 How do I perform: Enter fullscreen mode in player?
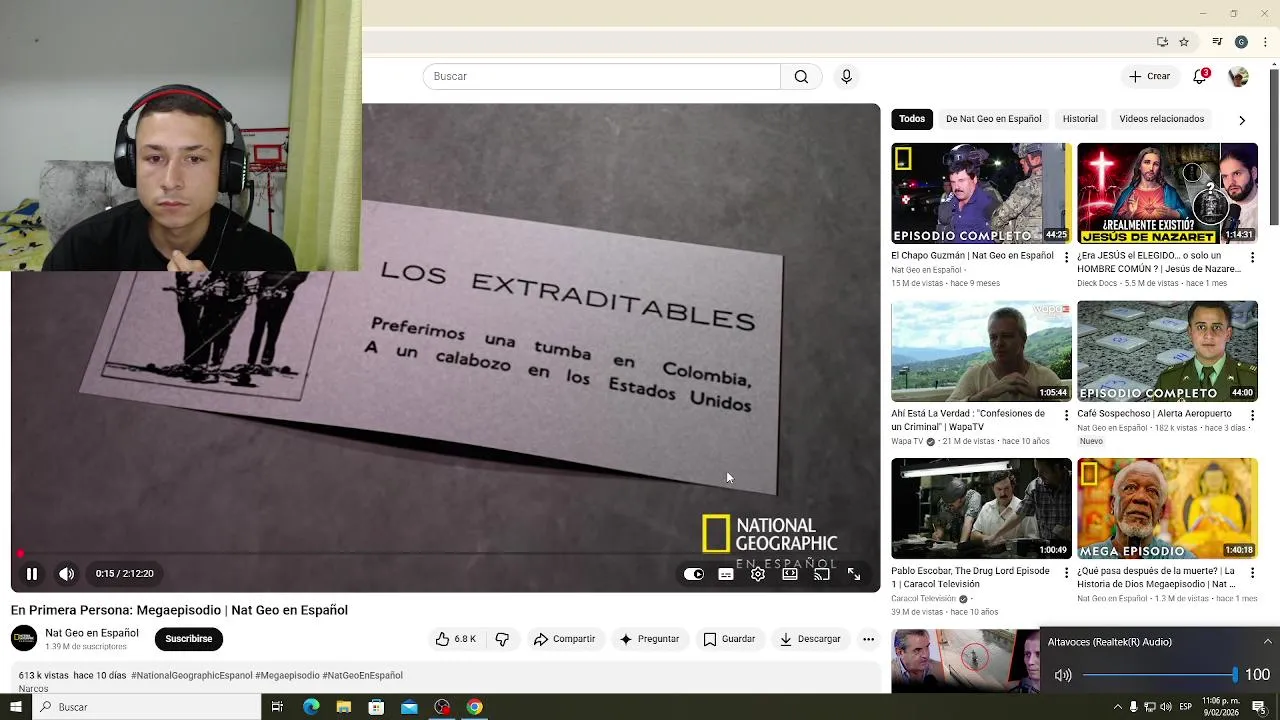854,574
